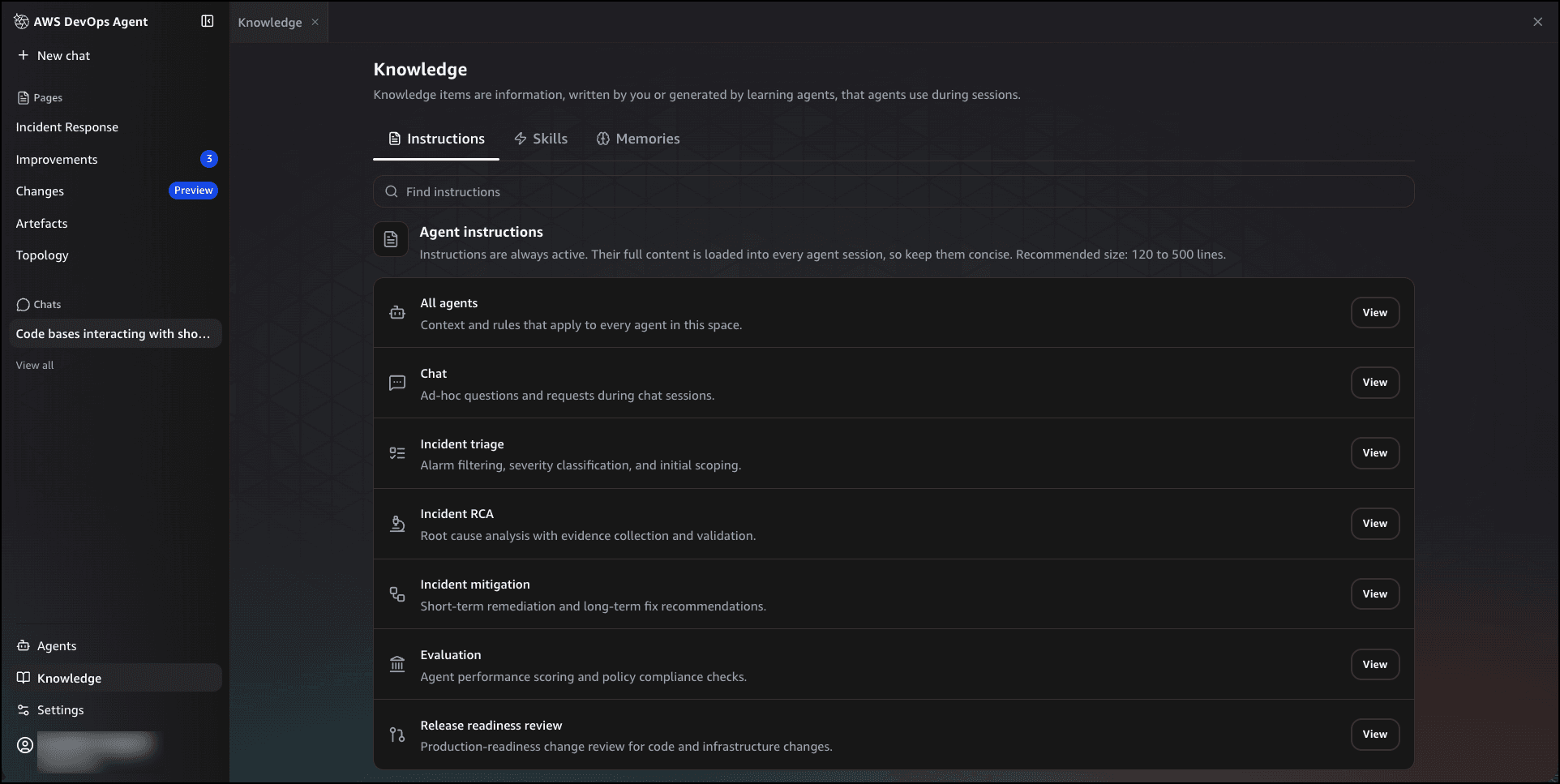1560x784 pixels.
Task: Click the Preview badge beside Changes
Action: coord(193,191)
